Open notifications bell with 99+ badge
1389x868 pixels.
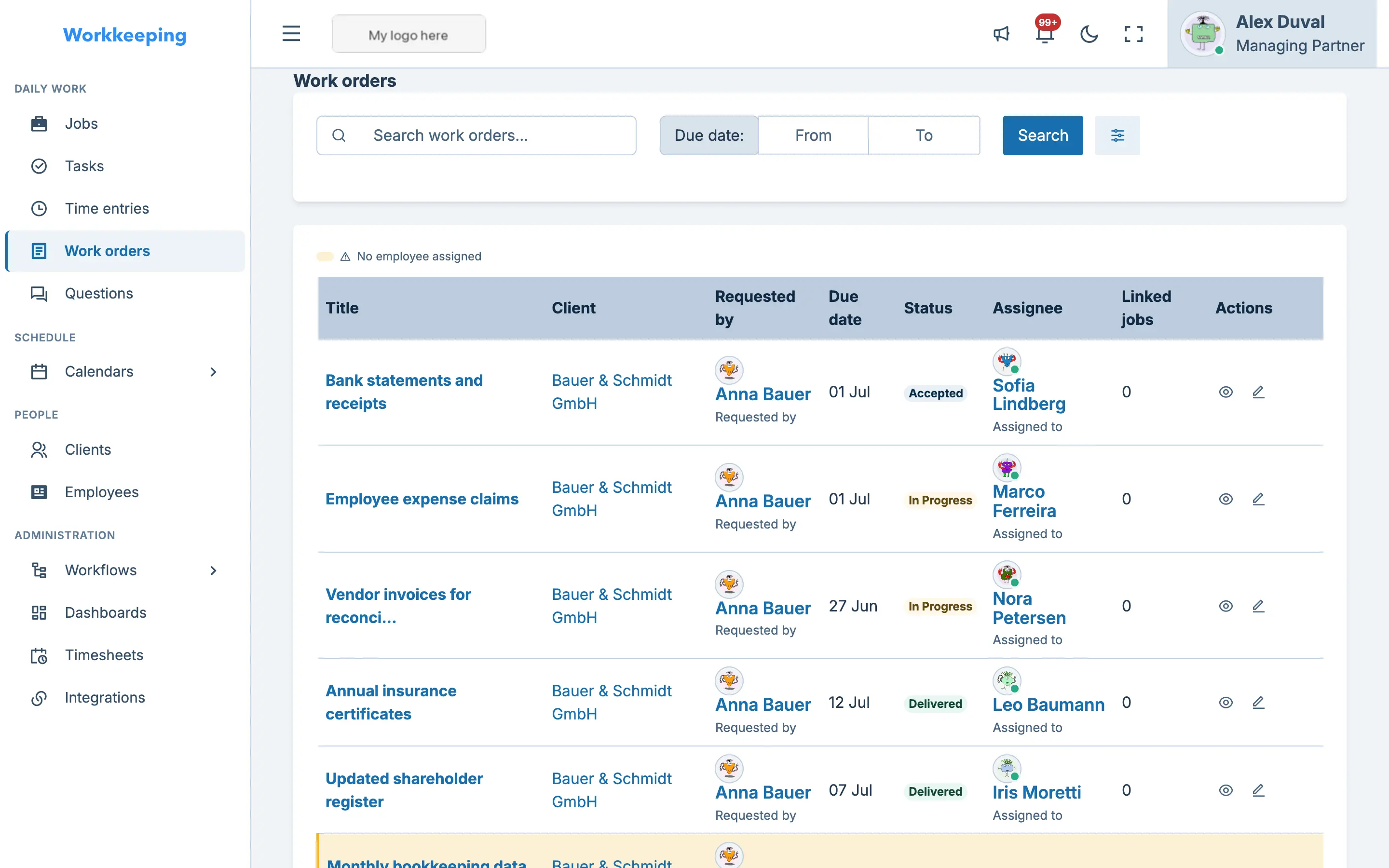(1045, 34)
